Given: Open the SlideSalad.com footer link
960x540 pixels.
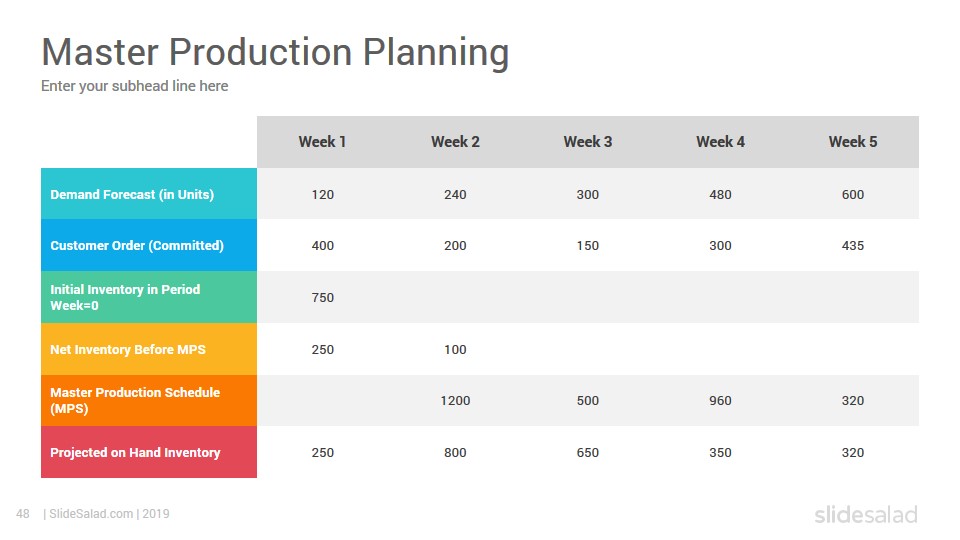Looking at the screenshot, I should (91, 514).
